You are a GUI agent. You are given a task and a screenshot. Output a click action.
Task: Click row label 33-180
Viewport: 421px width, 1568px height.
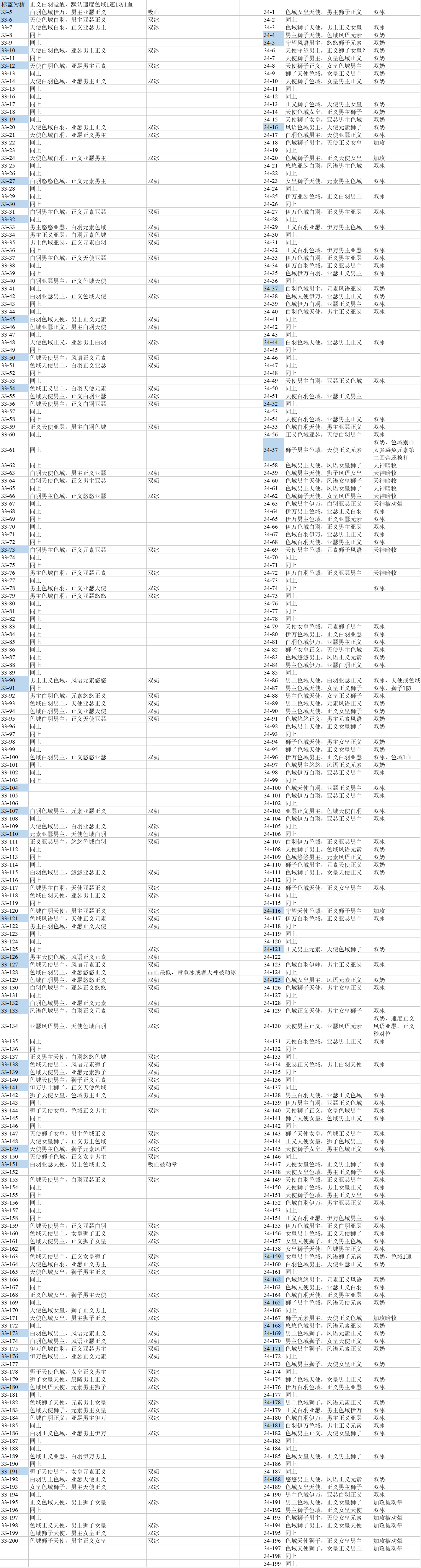click(x=14, y=1387)
